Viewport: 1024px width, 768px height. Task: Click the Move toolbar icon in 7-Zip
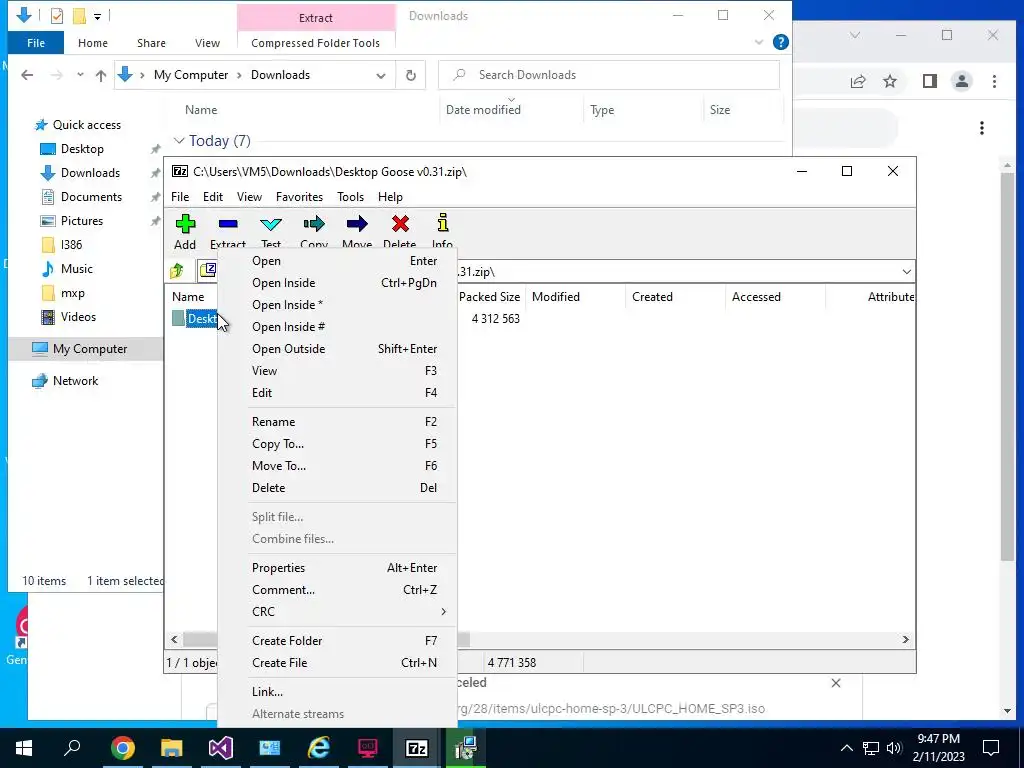pyautogui.click(x=357, y=224)
